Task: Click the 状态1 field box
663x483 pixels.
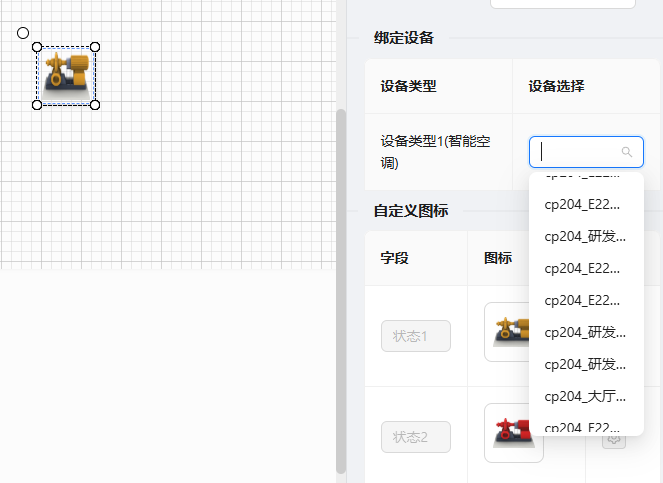Action: point(416,336)
